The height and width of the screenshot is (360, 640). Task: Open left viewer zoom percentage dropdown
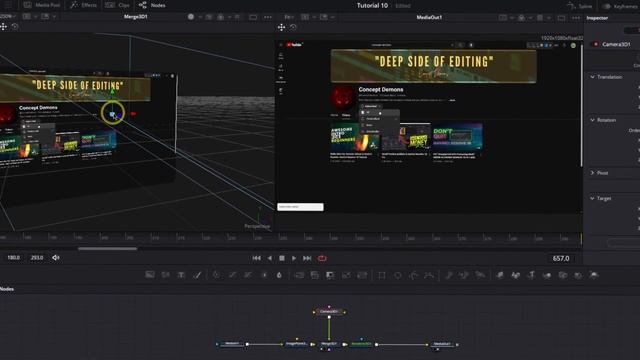[x=8, y=16]
